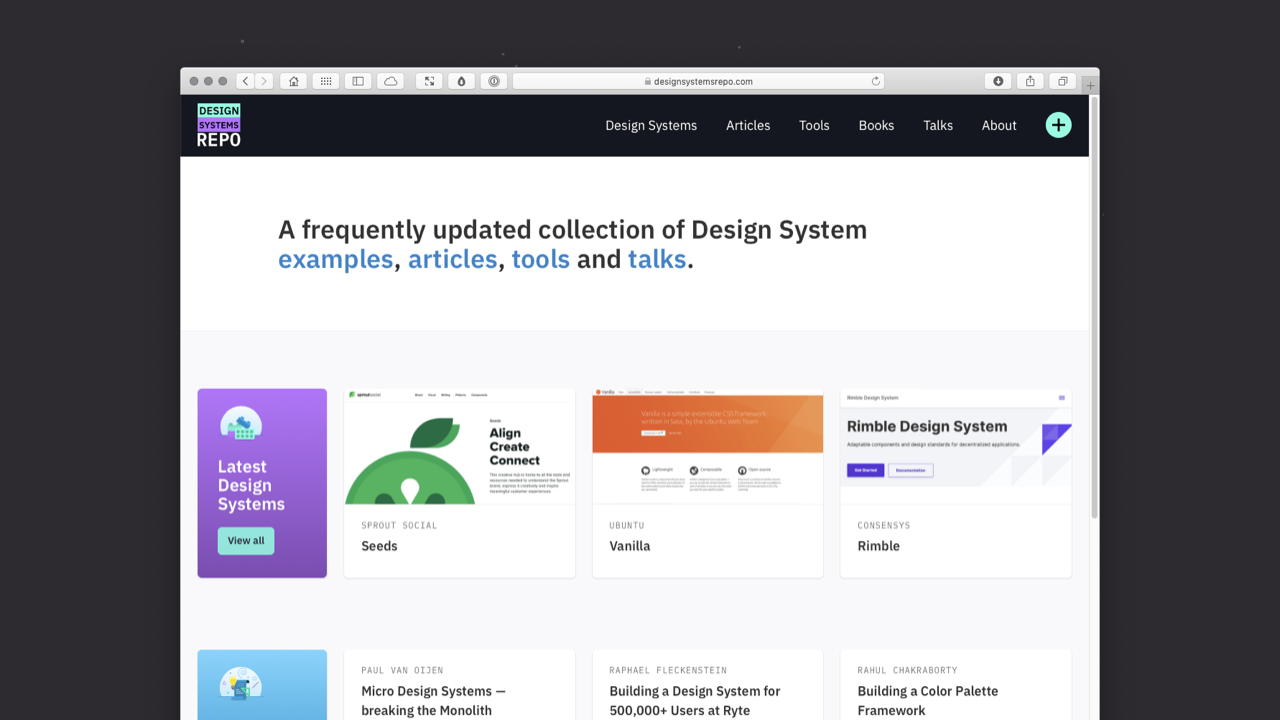Follow the 'tools' link in headline
This screenshot has width=1280, height=720.
(x=541, y=260)
